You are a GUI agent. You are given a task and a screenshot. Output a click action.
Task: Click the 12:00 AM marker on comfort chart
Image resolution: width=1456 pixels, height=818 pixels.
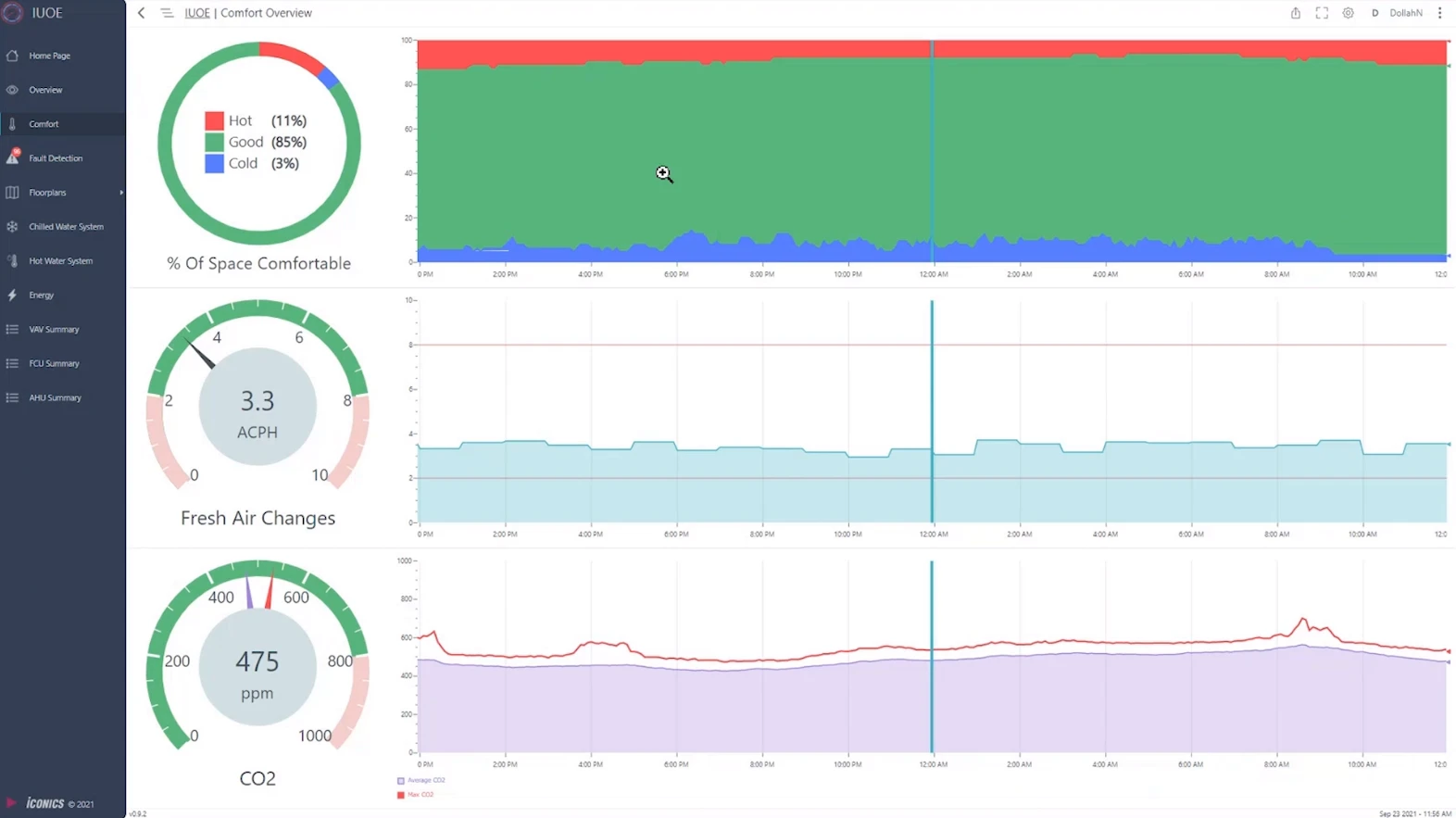click(932, 152)
